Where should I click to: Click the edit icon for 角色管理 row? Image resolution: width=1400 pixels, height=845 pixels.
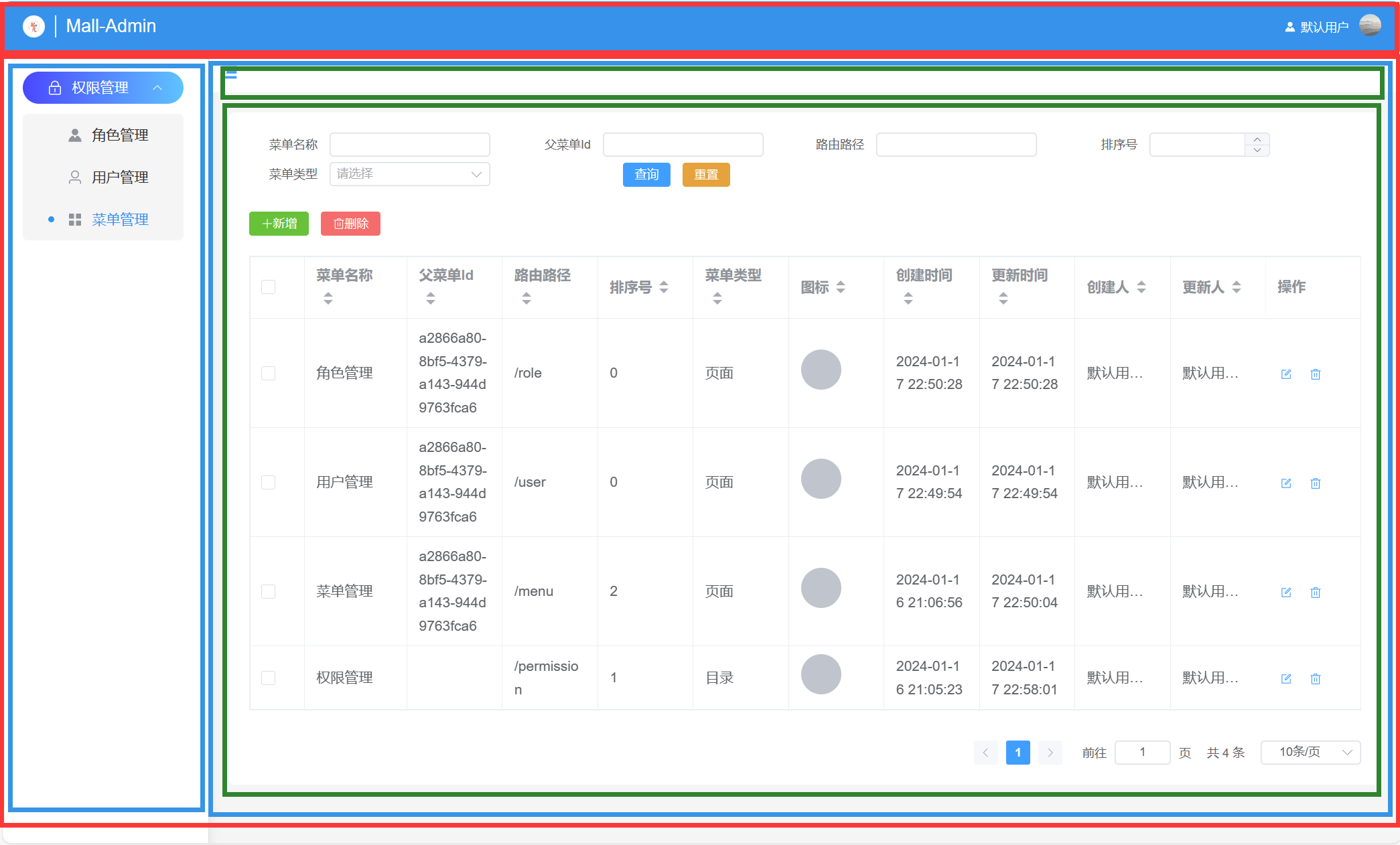point(1285,374)
